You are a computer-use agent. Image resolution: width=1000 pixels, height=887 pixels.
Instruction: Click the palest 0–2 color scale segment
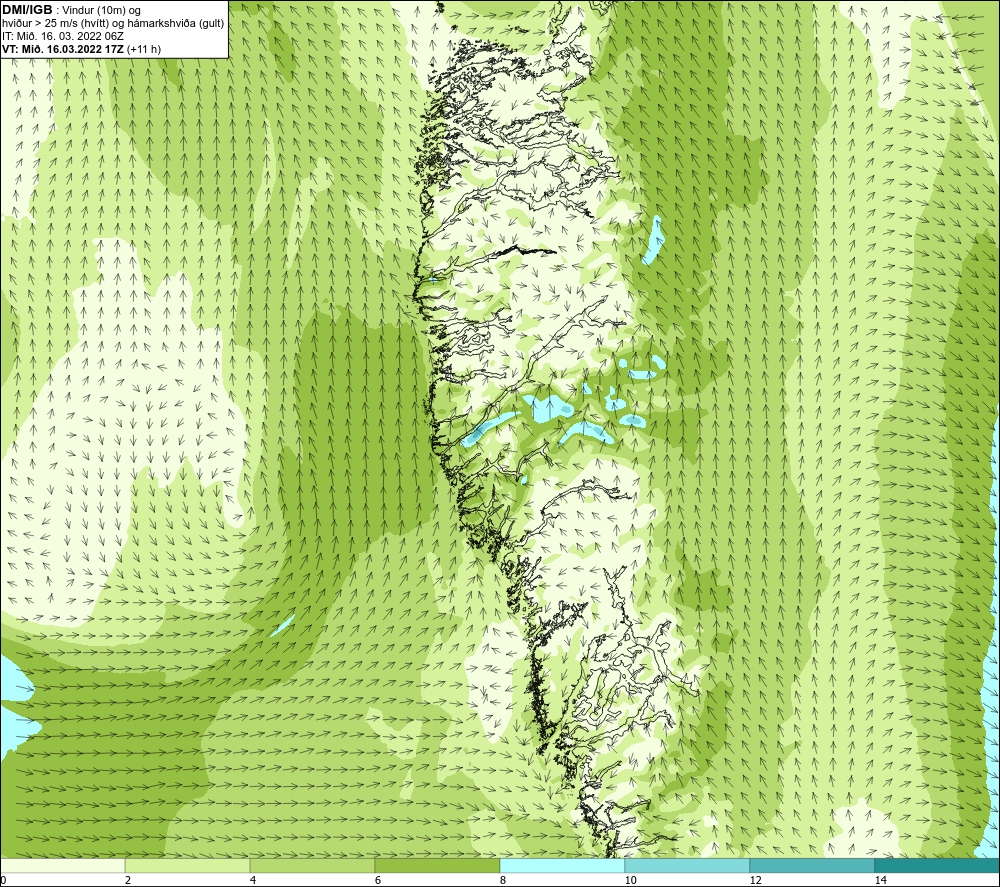click(x=62, y=865)
